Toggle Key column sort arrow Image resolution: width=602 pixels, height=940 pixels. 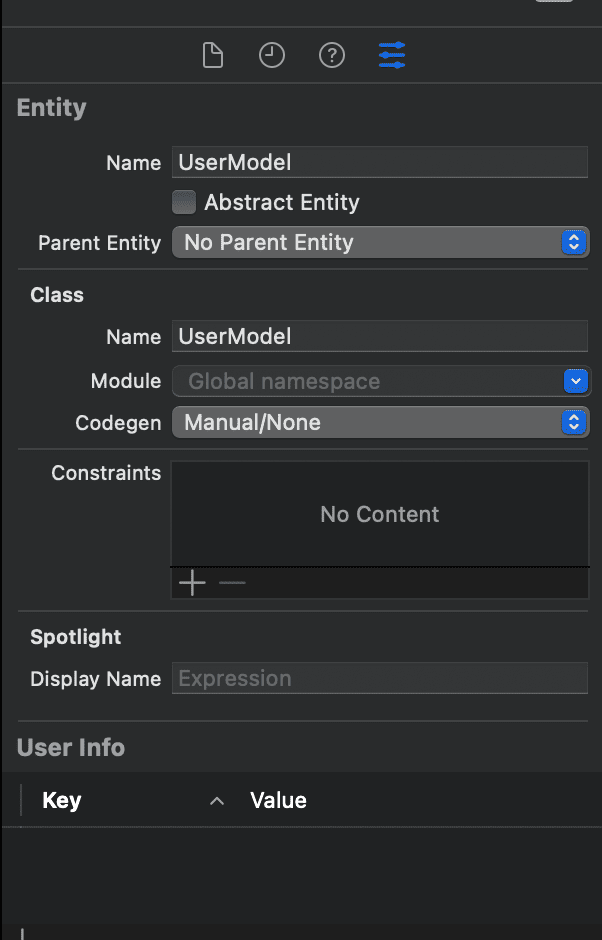(x=217, y=801)
